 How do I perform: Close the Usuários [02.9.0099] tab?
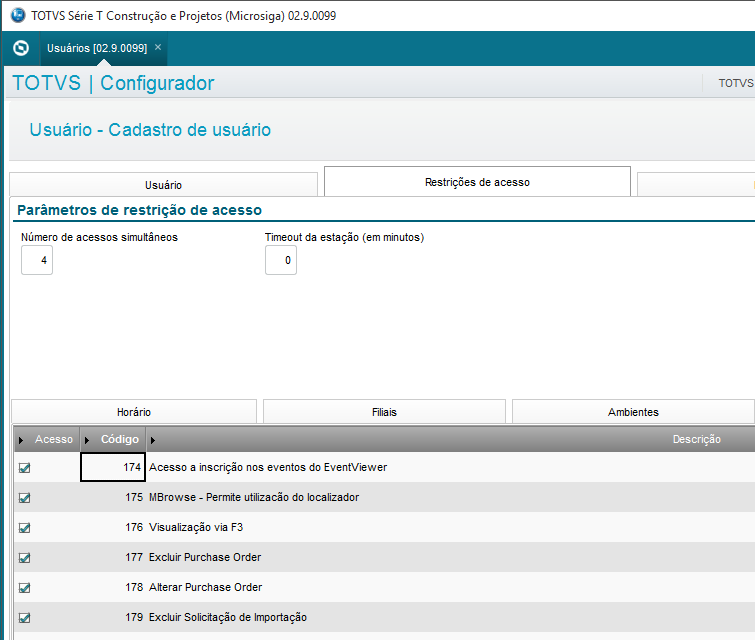[x=158, y=47]
